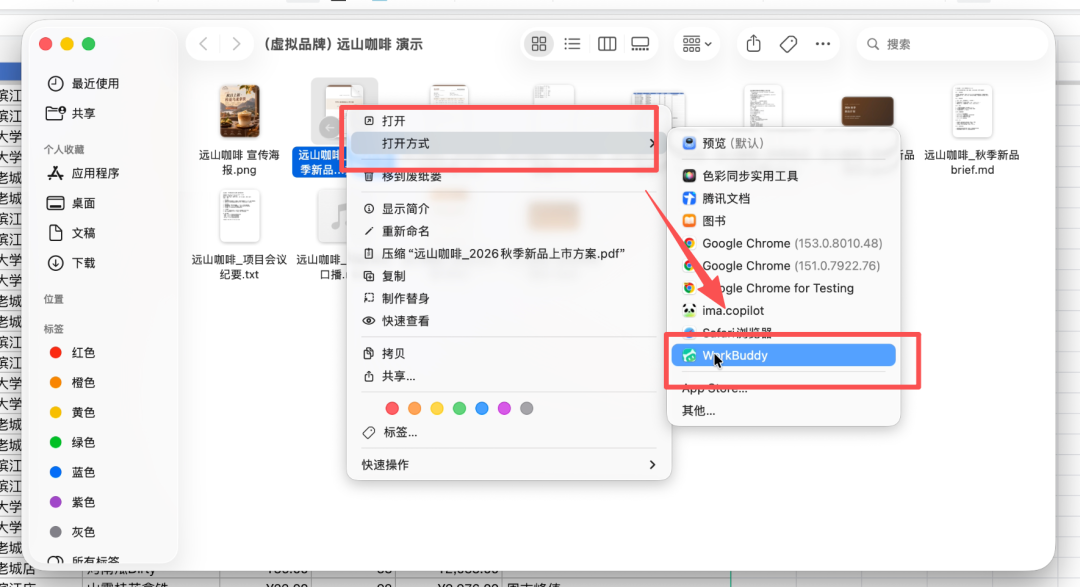1080x587 pixels.
Task: Open with Google Chrome 151.0.7922.76
Action: click(x=783, y=266)
